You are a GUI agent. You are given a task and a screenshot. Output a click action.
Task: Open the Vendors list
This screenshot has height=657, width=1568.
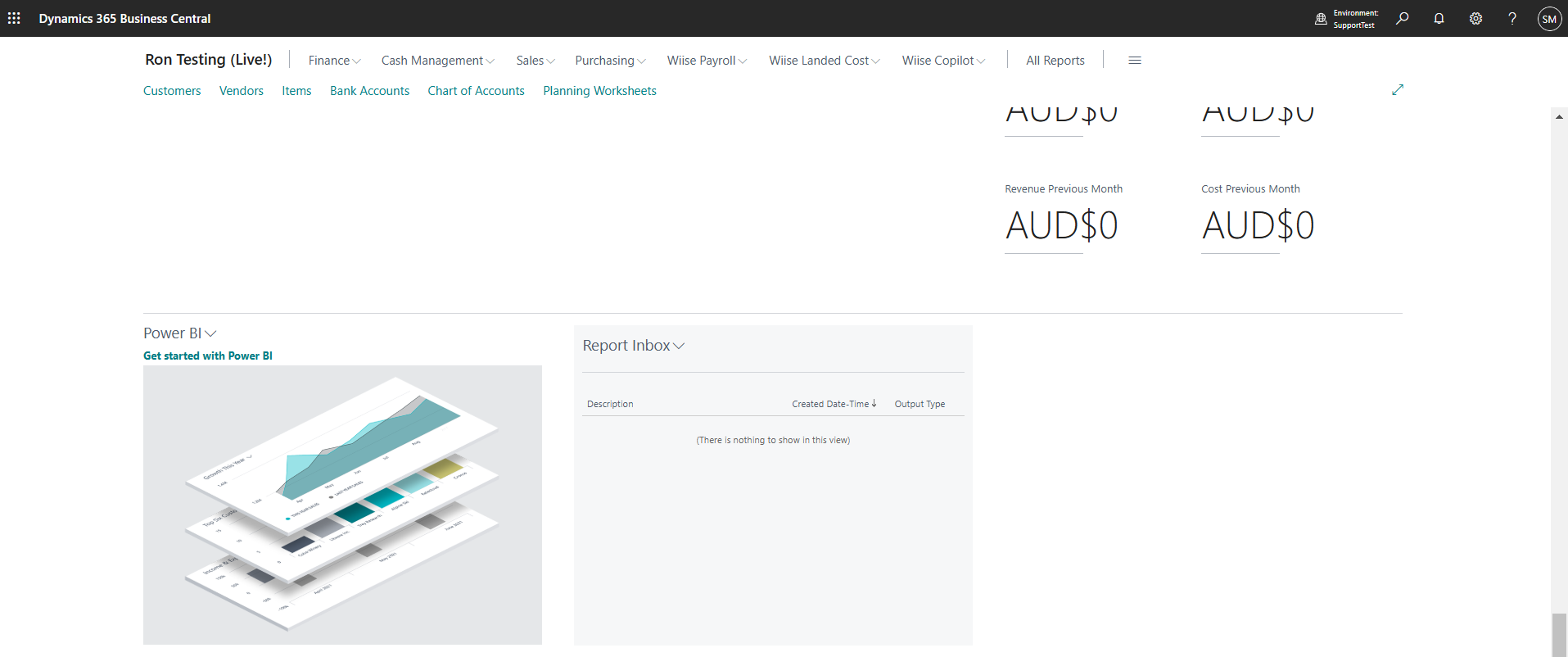click(x=242, y=91)
